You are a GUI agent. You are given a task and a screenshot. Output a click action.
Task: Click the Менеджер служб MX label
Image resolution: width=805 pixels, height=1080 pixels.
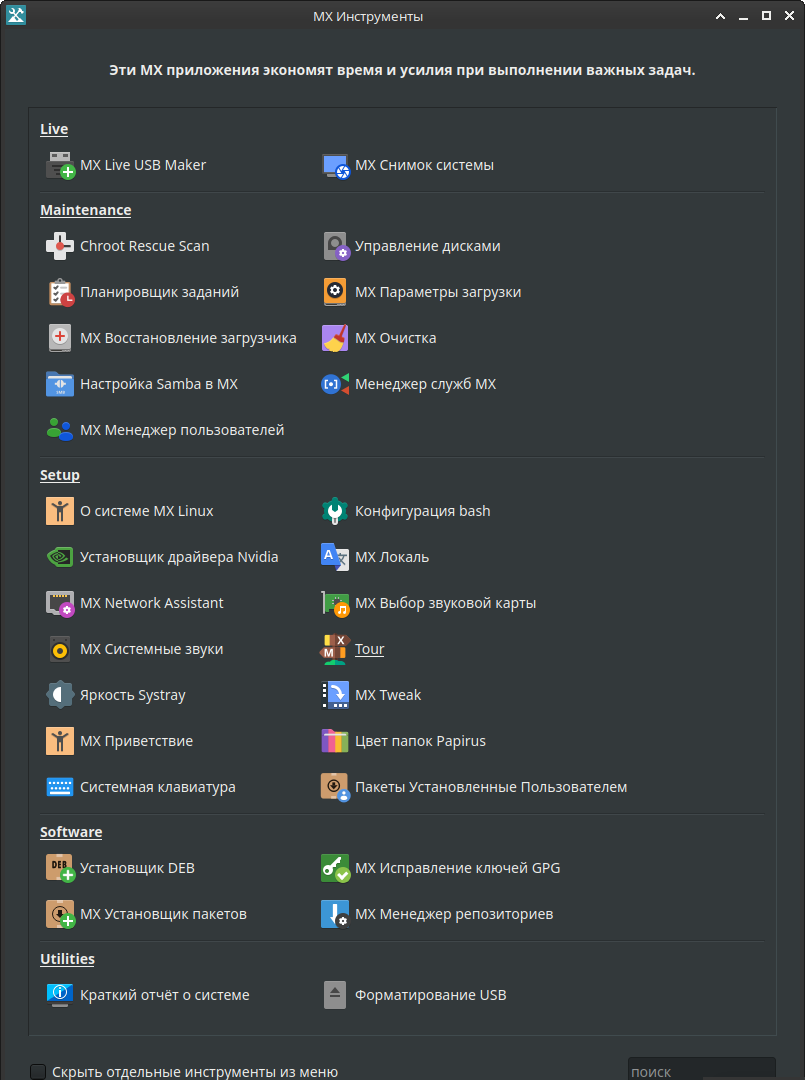click(426, 384)
